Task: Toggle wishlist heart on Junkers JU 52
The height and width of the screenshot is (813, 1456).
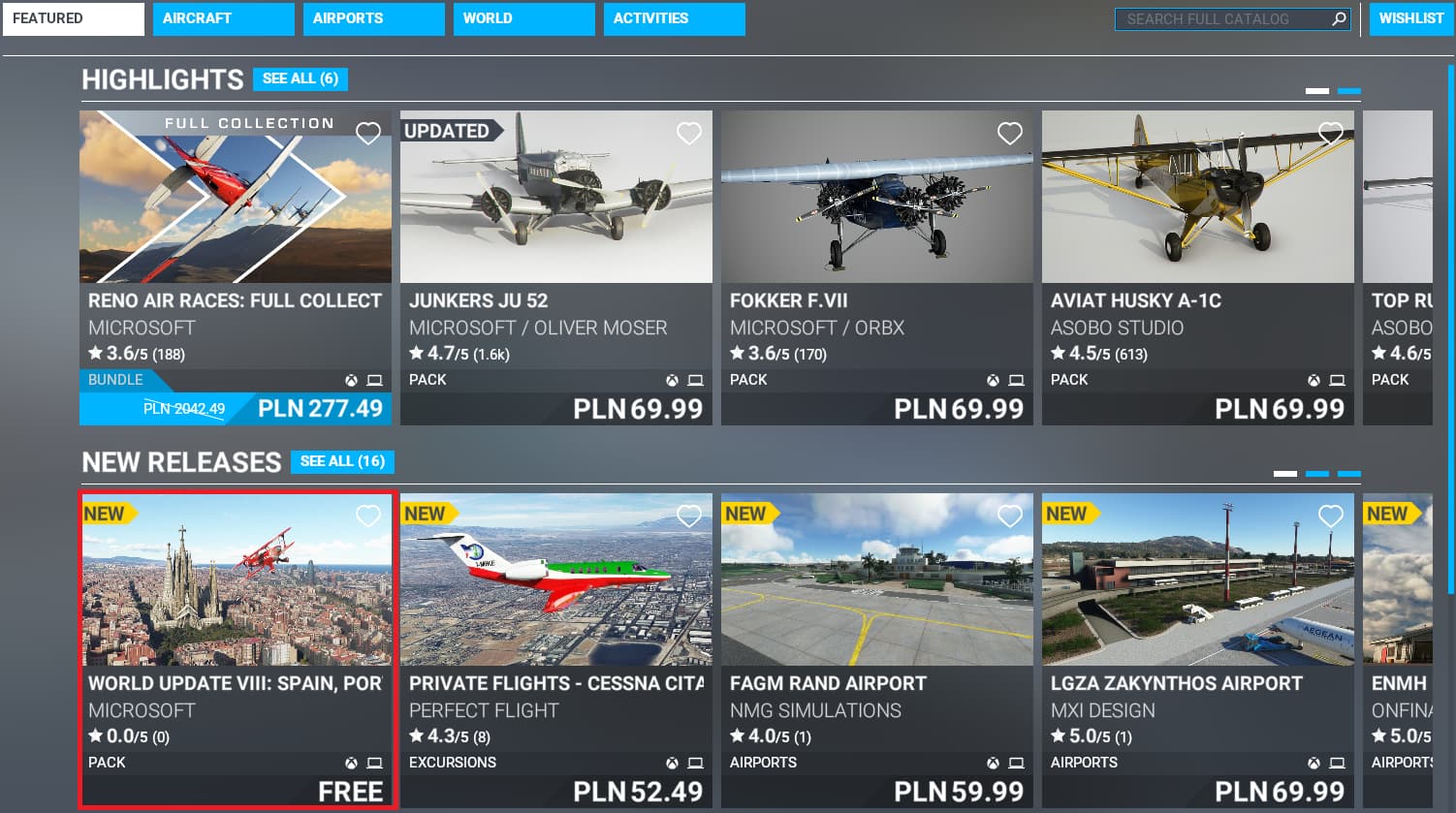Action: 689,134
